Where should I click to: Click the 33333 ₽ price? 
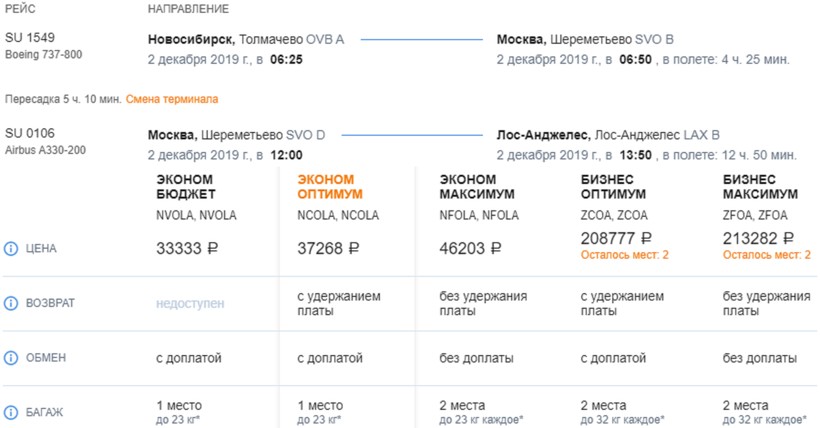click(x=186, y=248)
